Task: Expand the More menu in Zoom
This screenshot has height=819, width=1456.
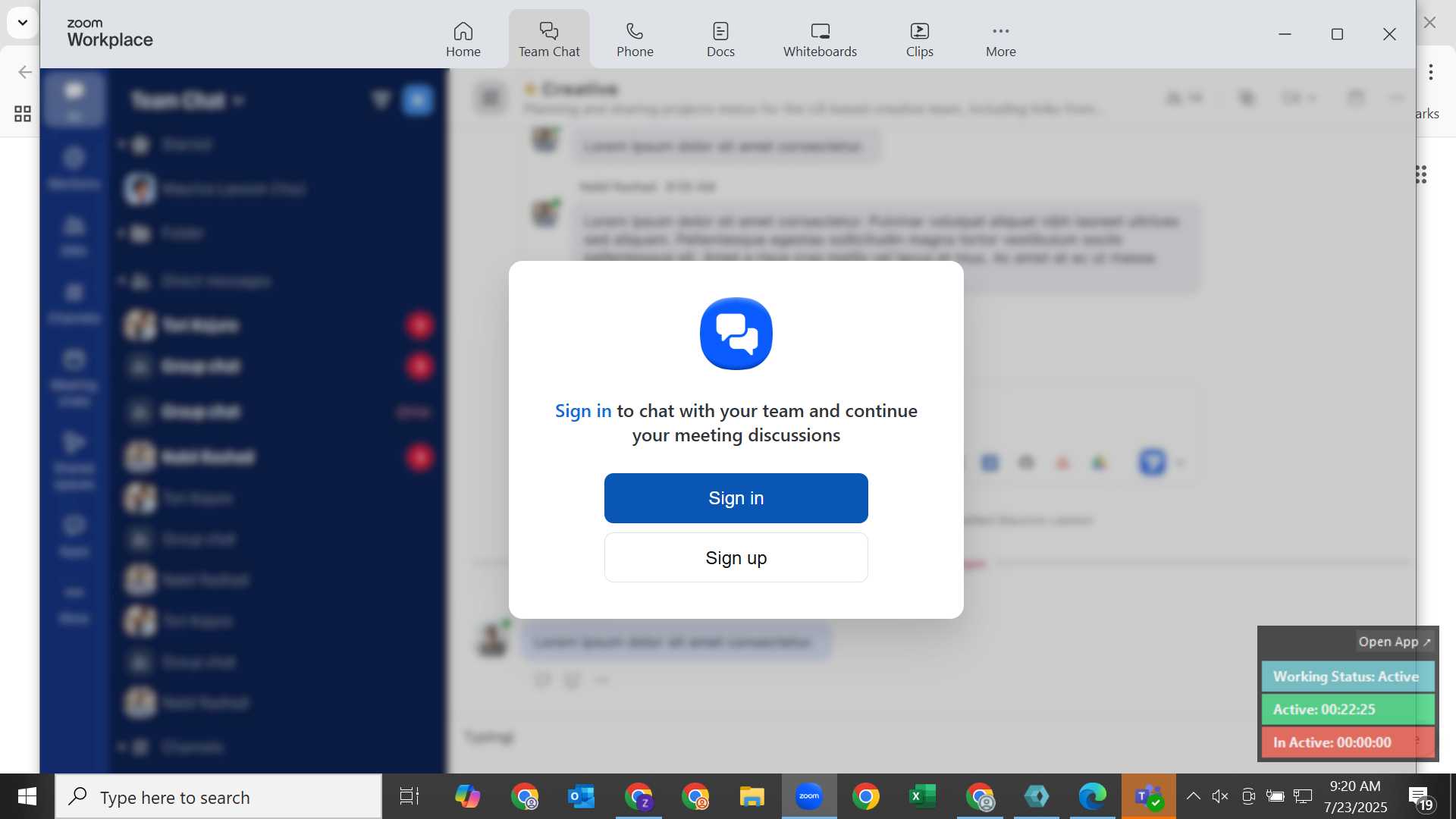Action: coord(1000,39)
